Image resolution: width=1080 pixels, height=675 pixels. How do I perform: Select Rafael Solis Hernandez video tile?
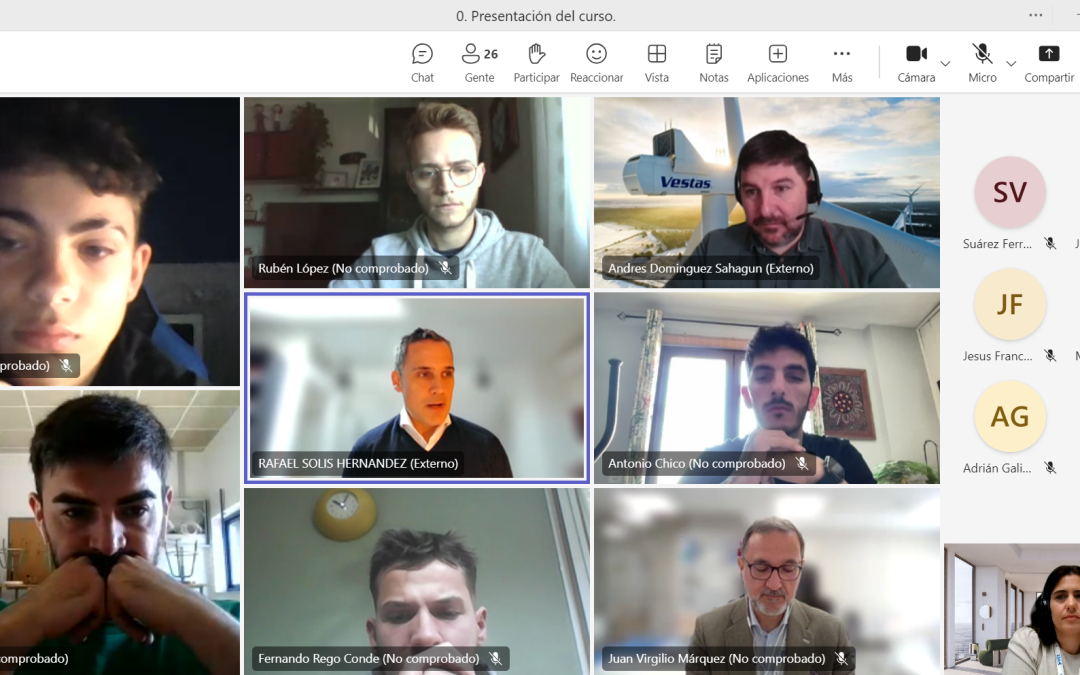click(417, 387)
